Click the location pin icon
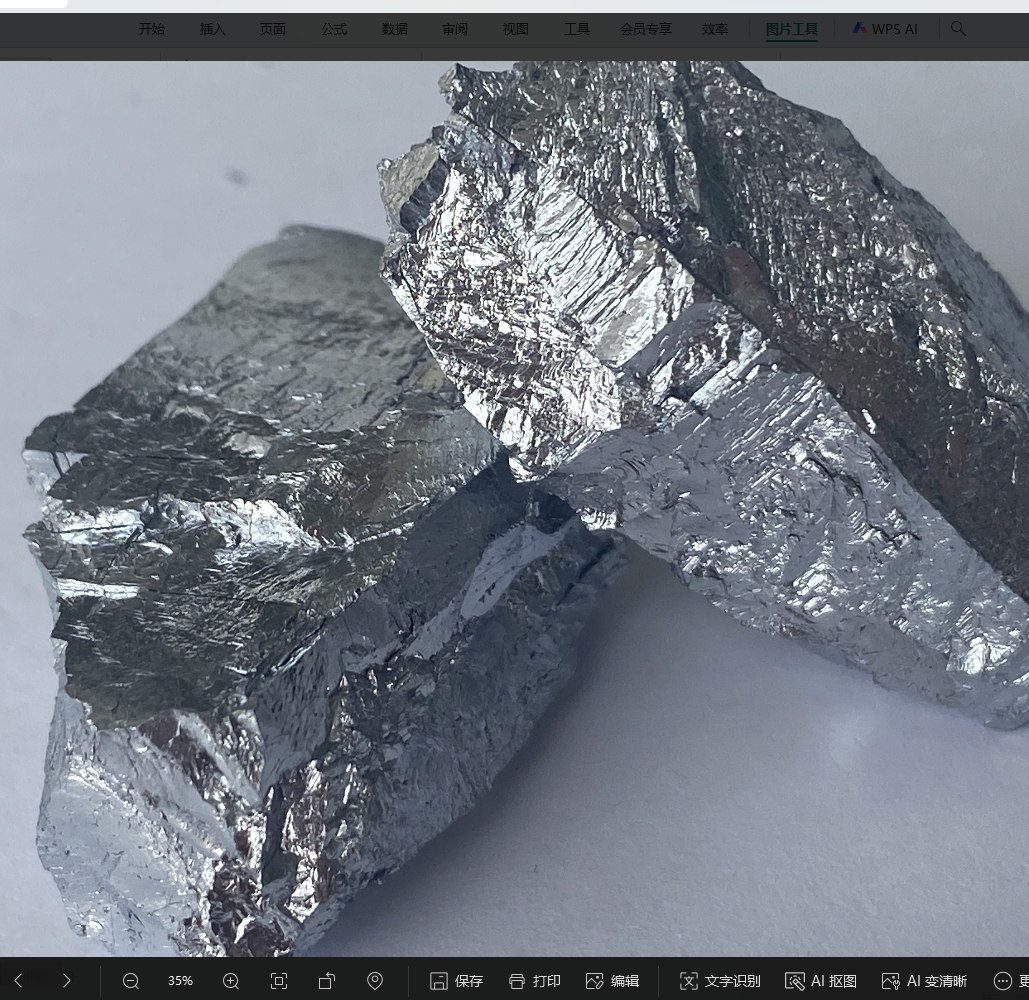Screen dimensions: 1029x1000 (x=375, y=981)
